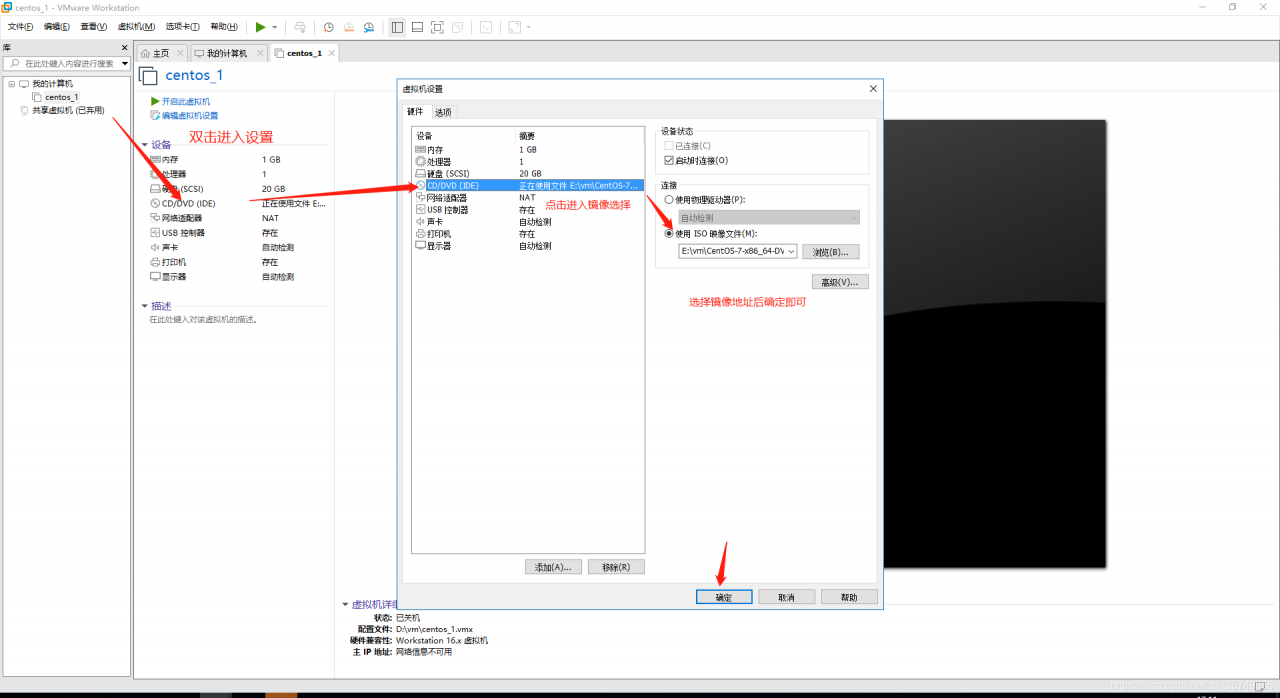Toggle the 启动时连接(O) checkbox
Viewport: 1280px width, 698px height.
670,160
